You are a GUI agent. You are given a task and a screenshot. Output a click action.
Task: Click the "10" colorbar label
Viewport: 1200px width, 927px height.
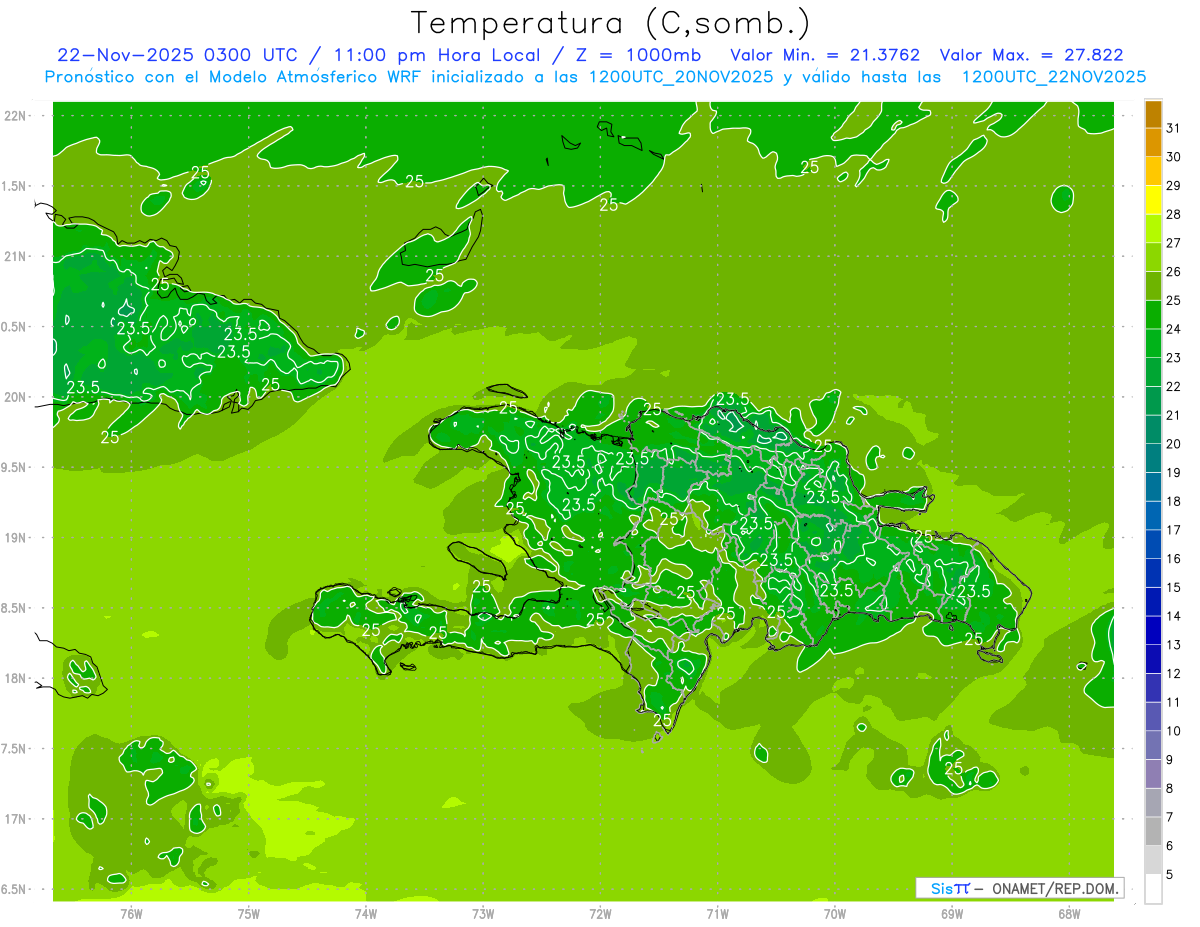1174,731
